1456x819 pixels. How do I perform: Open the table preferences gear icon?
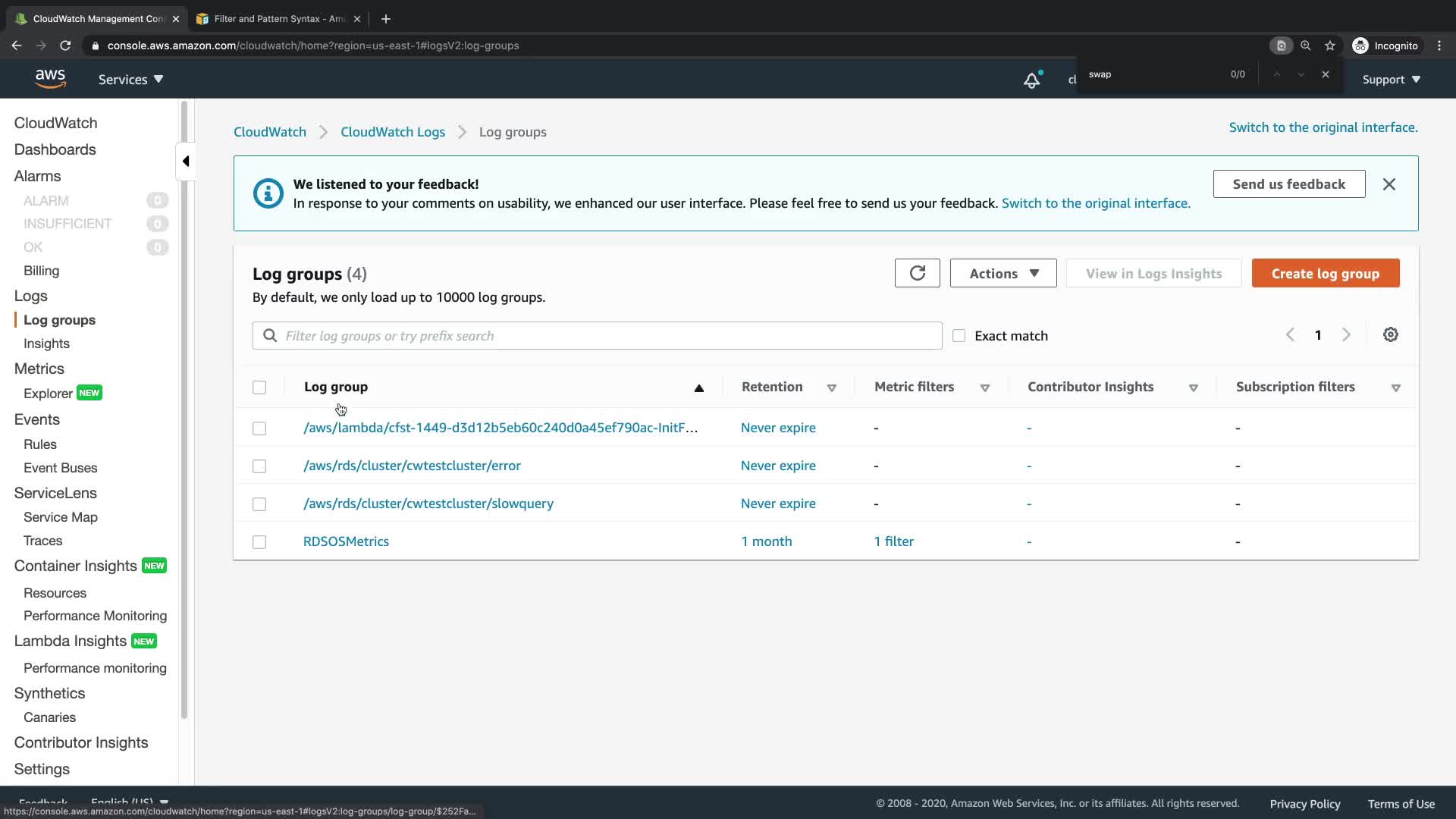[x=1390, y=334]
